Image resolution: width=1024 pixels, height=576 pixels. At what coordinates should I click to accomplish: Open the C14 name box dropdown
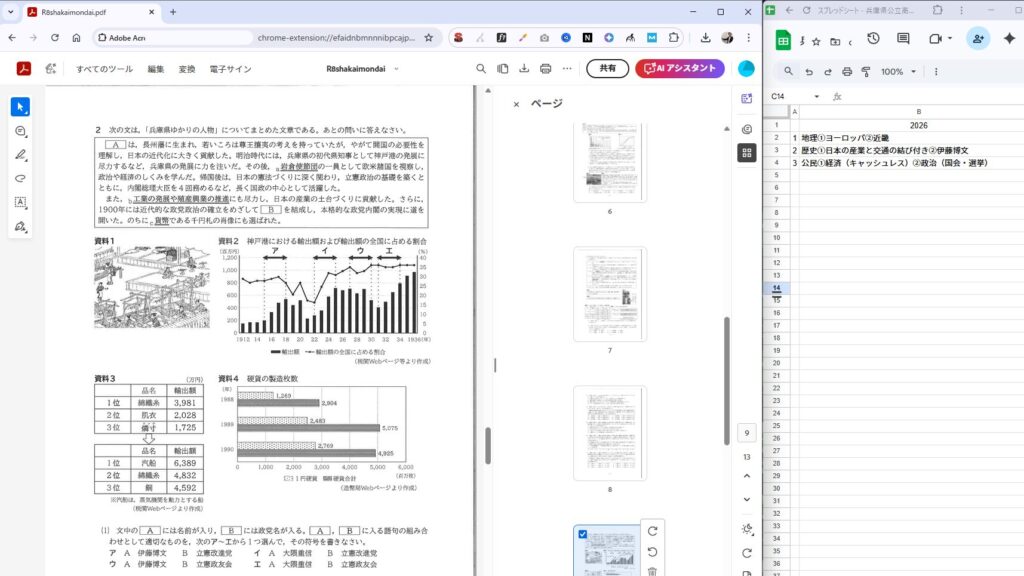(817, 96)
